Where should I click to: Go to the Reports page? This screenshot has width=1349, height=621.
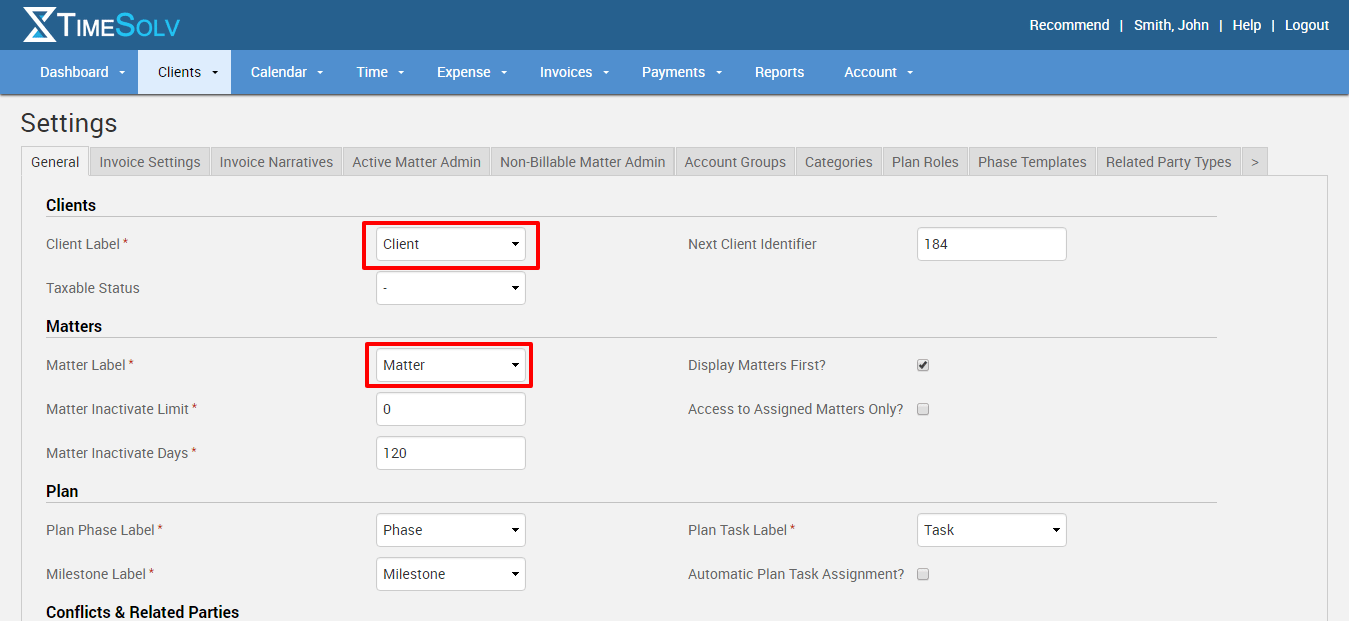(x=779, y=72)
